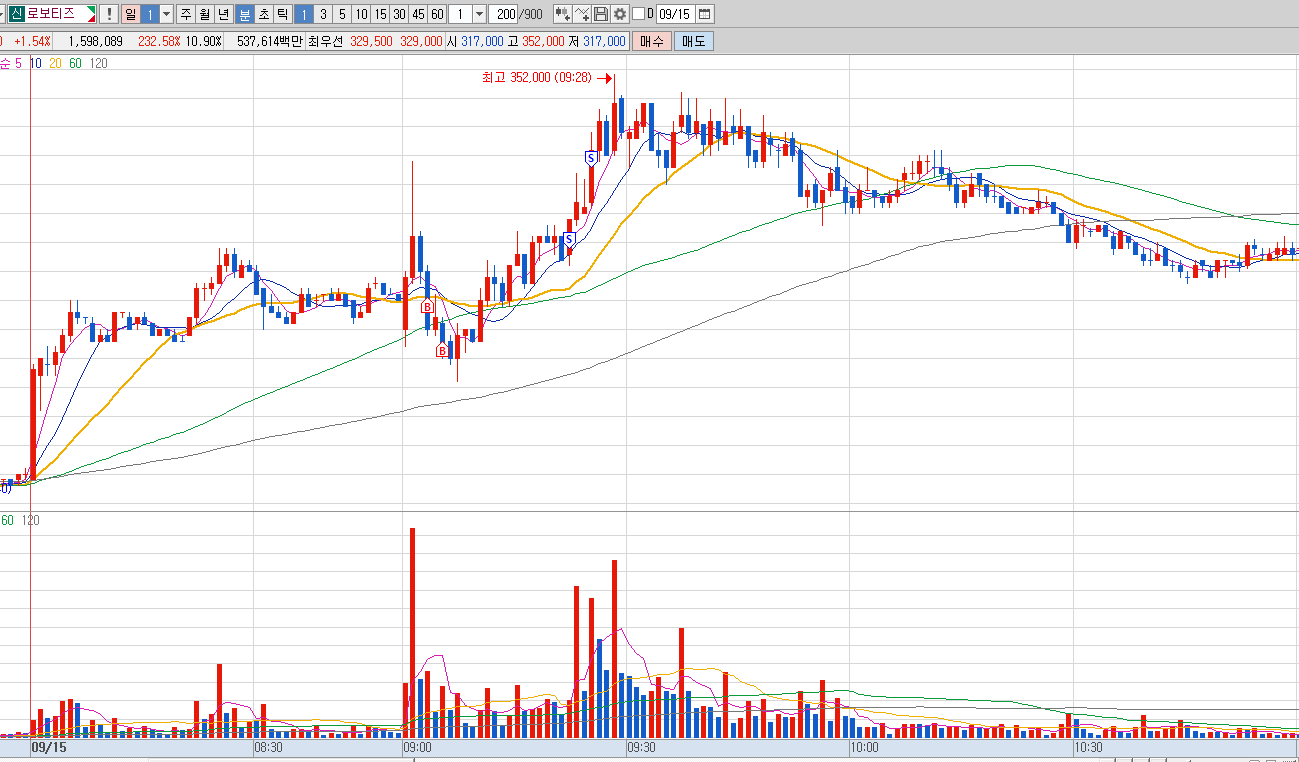Switch to the 5-minute interval tab
The width and height of the screenshot is (1299, 762).
coord(342,14)
